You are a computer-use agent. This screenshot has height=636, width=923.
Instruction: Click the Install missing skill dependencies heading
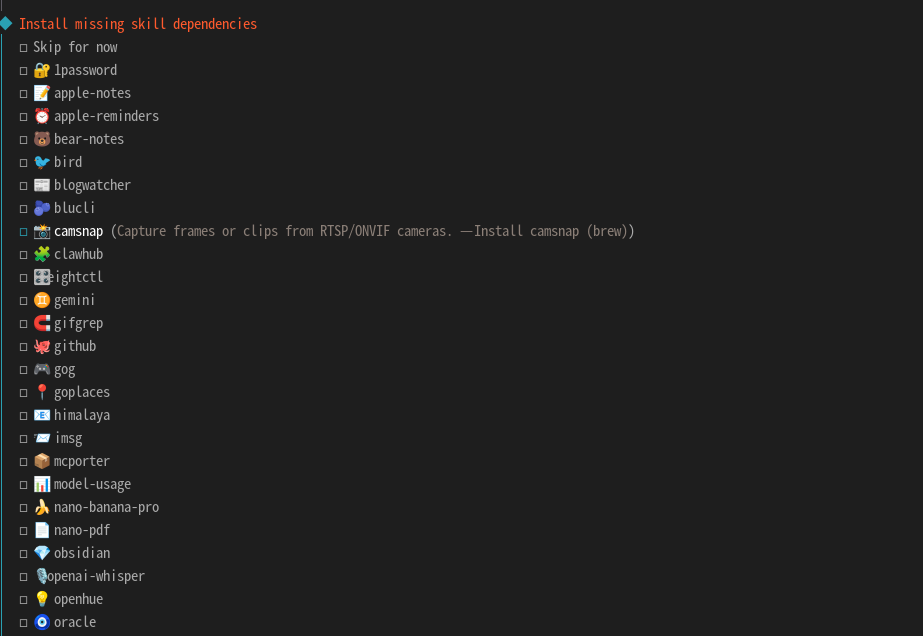coord(138,24)
